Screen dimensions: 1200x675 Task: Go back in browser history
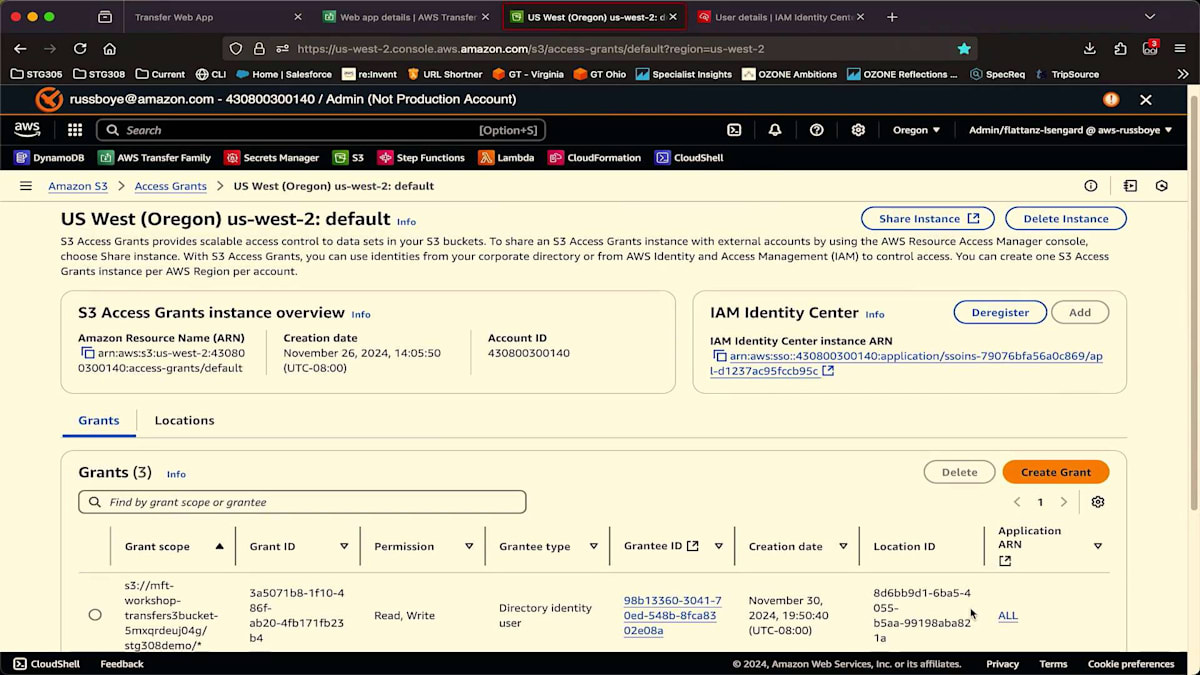click(x=20, y=48)
